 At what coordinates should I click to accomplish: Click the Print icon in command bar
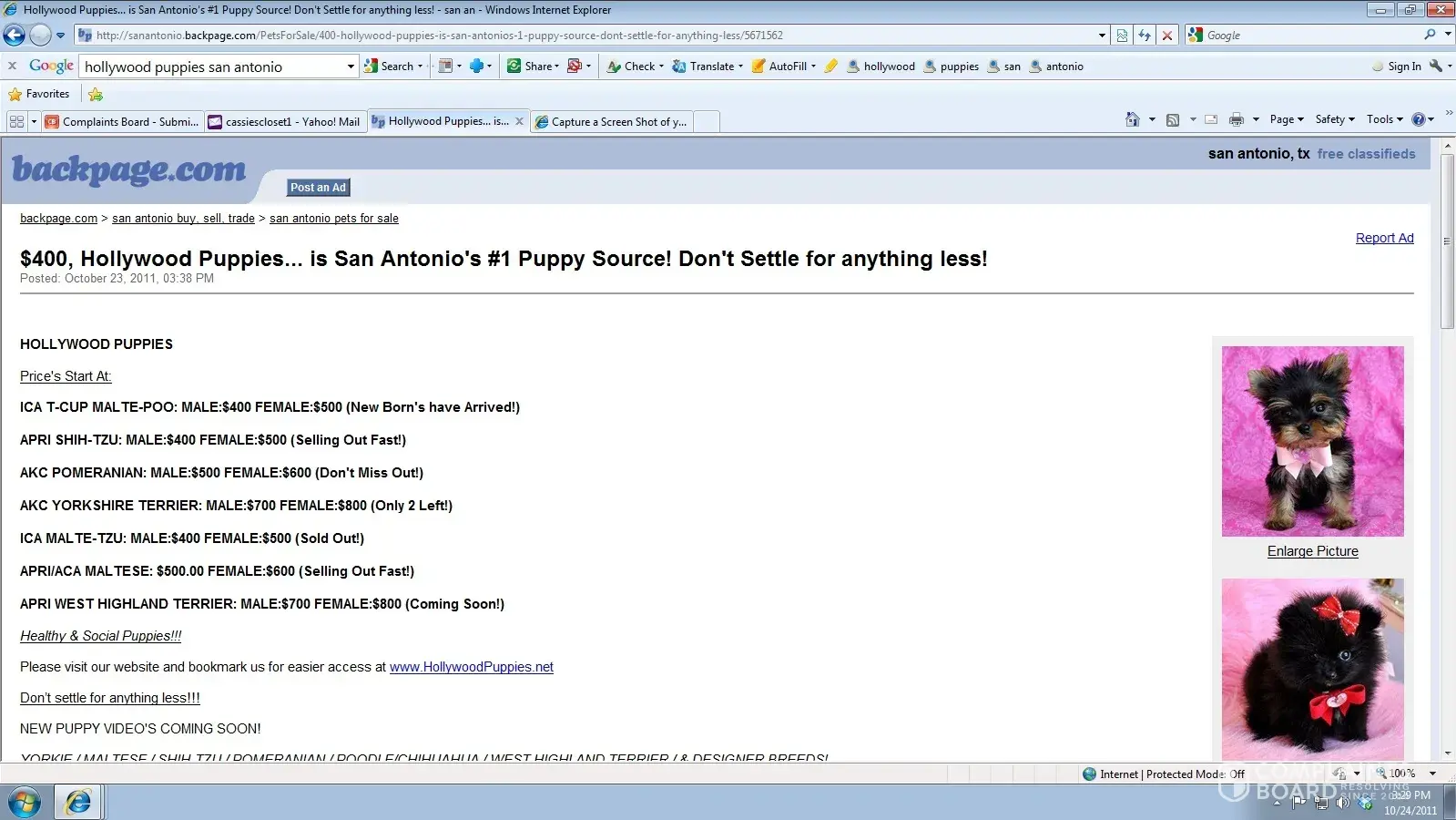pyautogui.click(x=1236, y=119)
